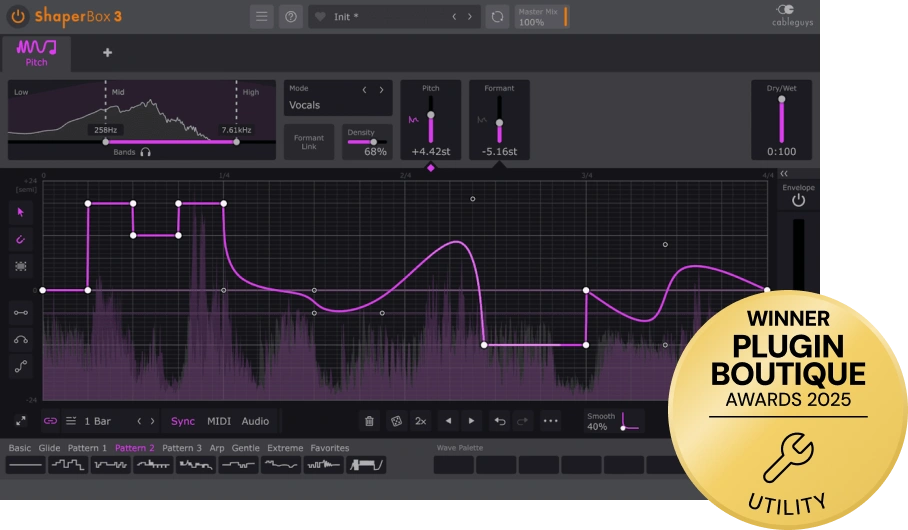Switch to next Mode with right chevron
This screenshot has width=908, height=530.
tap(382, 90)
